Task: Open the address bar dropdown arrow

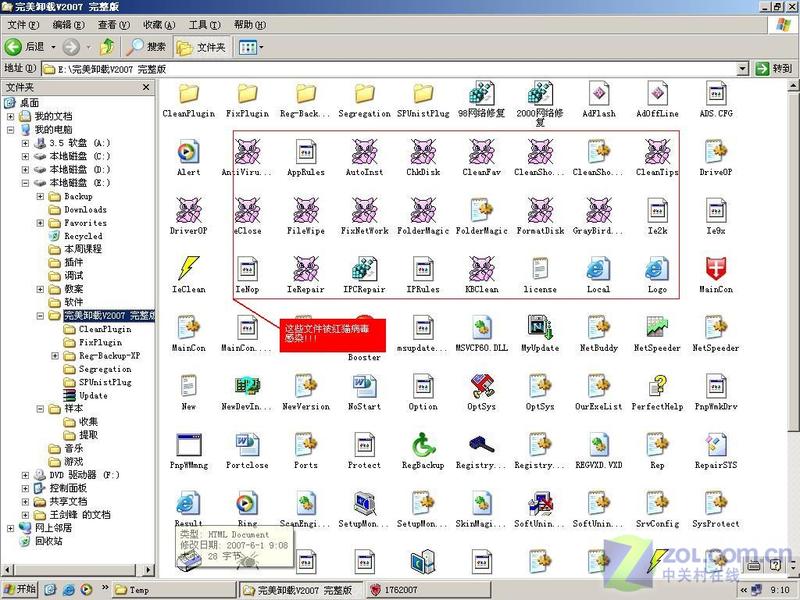Action: (742, 68)
